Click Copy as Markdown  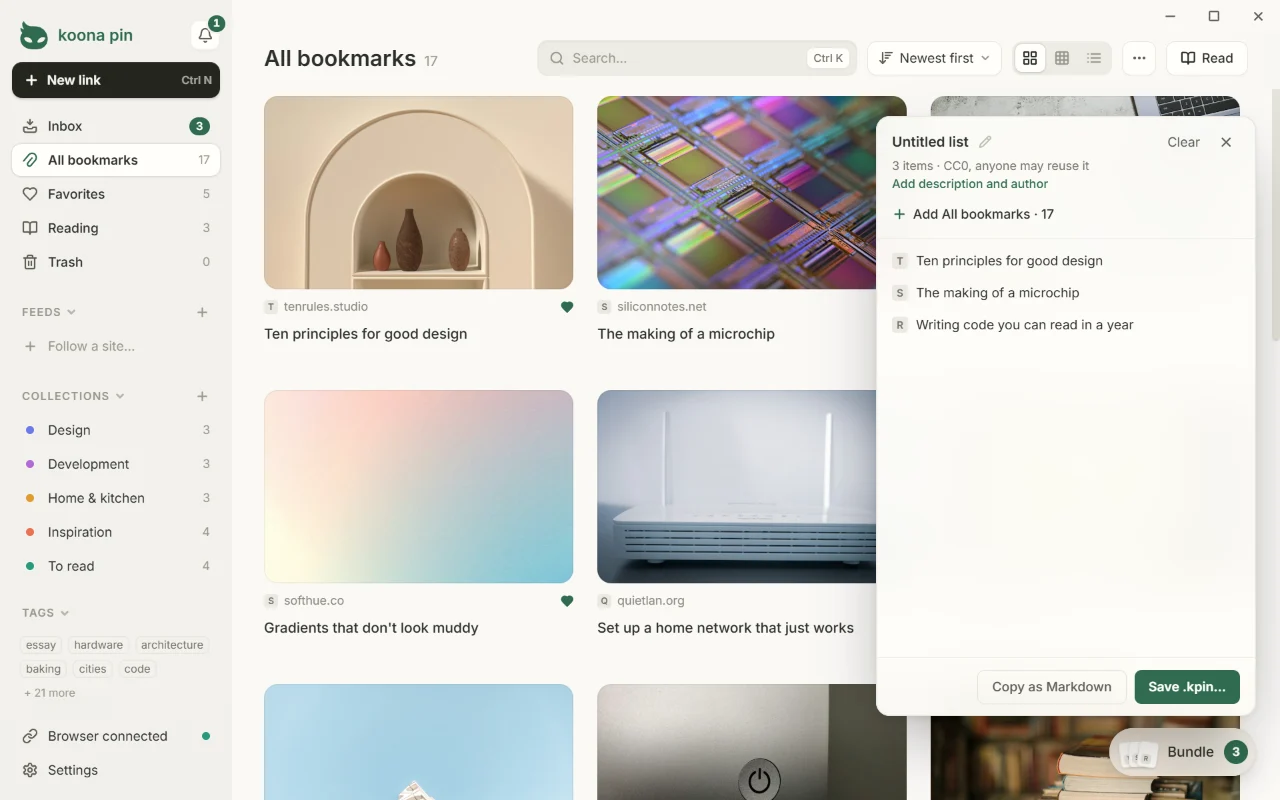1052,687
